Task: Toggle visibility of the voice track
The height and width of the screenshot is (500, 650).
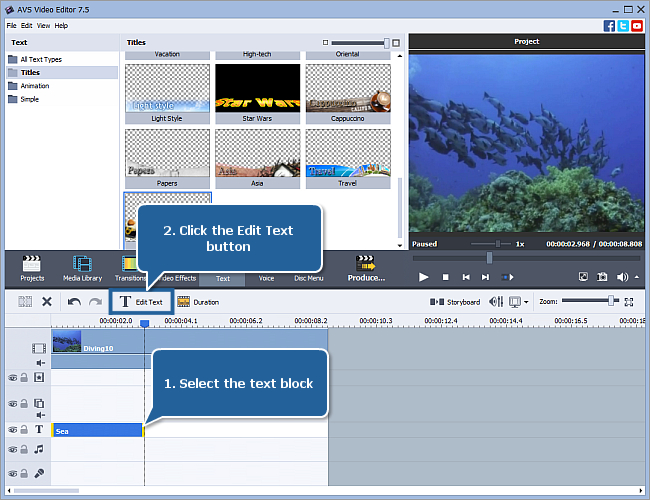Action: pos(13,473)
